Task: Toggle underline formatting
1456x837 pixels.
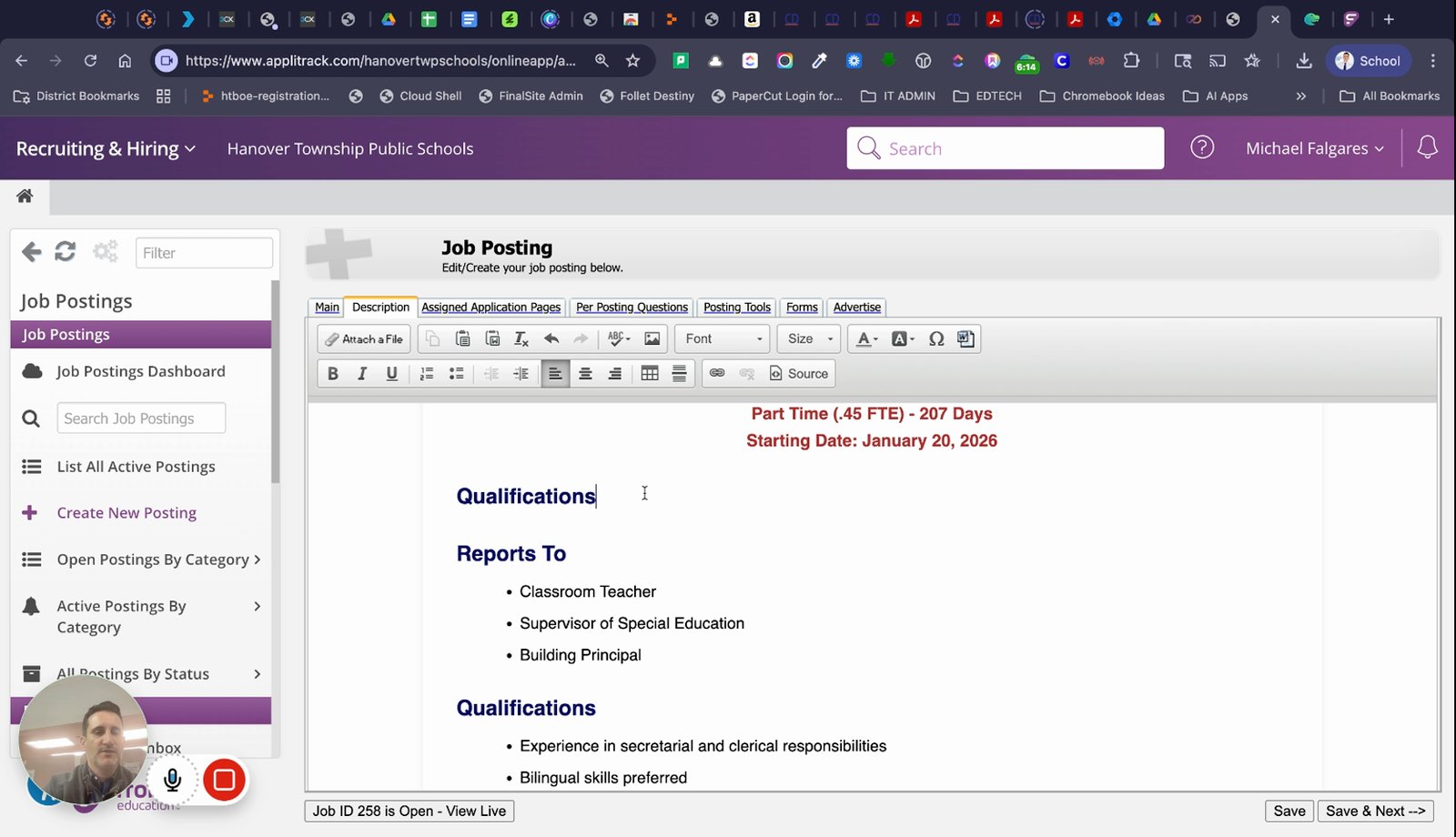Action: 391,373
